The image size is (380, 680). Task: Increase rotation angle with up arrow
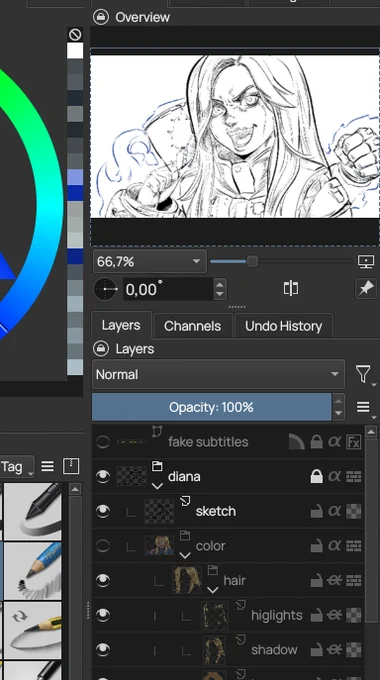[220, 284]
